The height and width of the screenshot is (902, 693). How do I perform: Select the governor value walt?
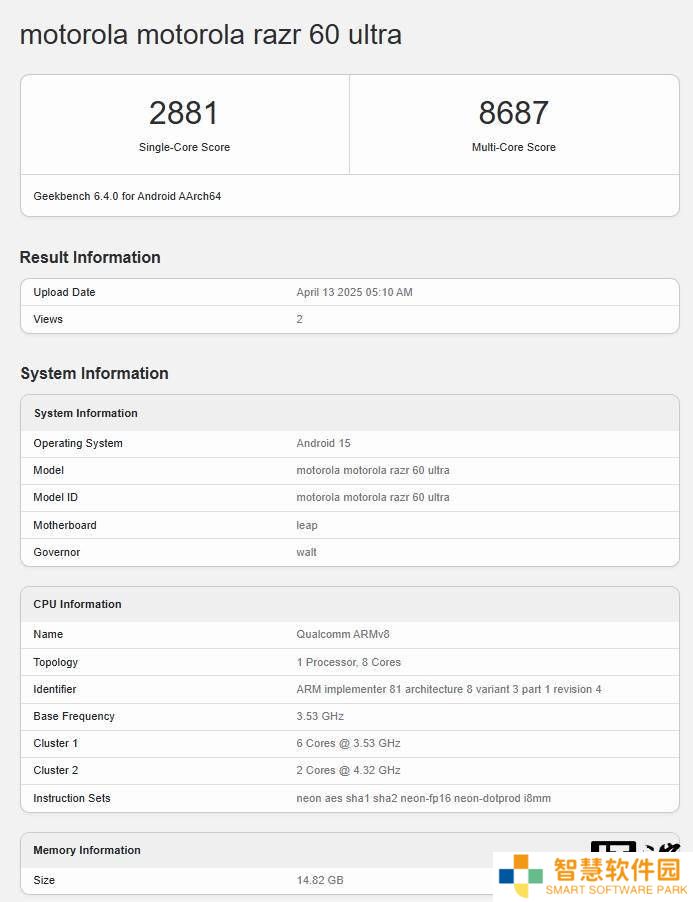click(x=307, y=552)
